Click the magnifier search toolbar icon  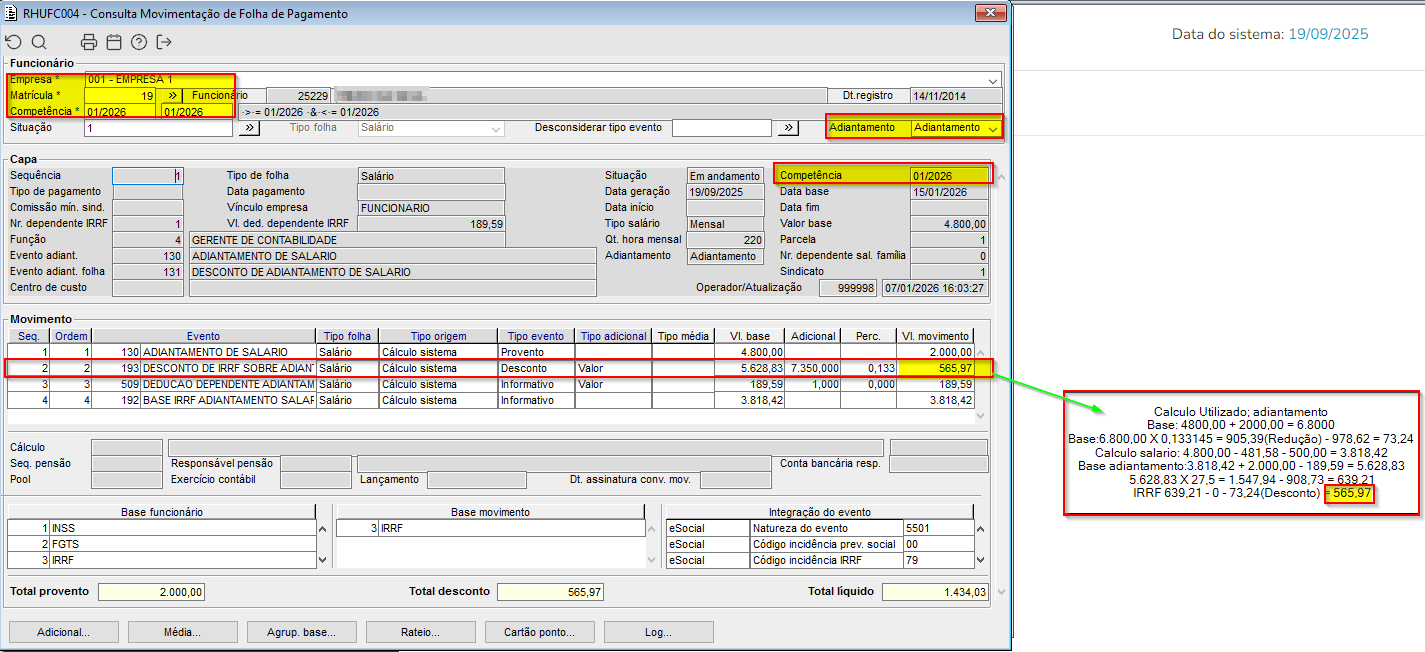[x=39, y=42]
